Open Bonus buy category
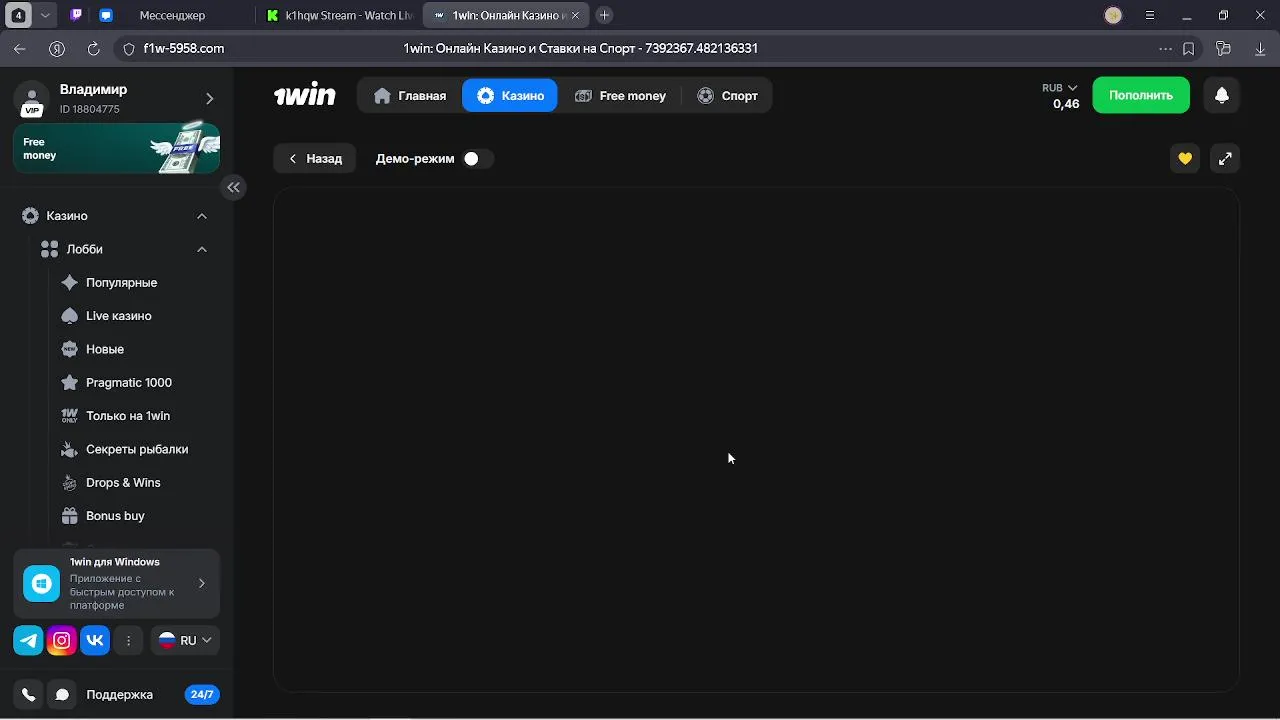The height and width of the screenshot is (720, 1280). [x=115, y=516]
